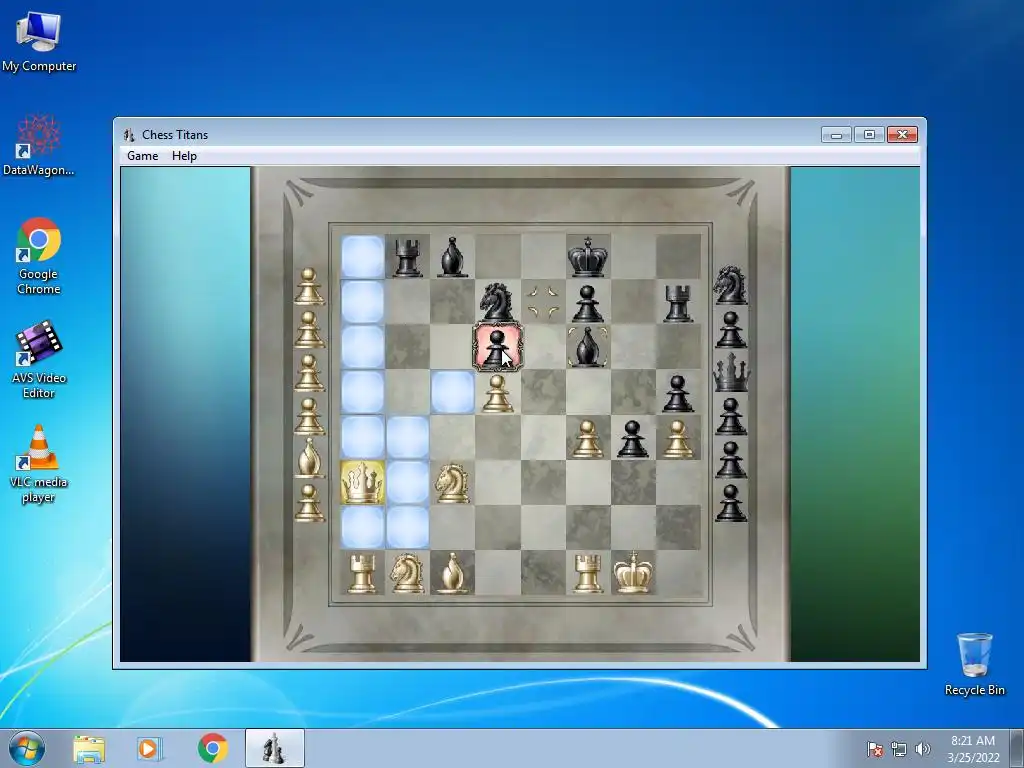Click the black pawn on g4
1024x768 pixels.
(633, 438)
